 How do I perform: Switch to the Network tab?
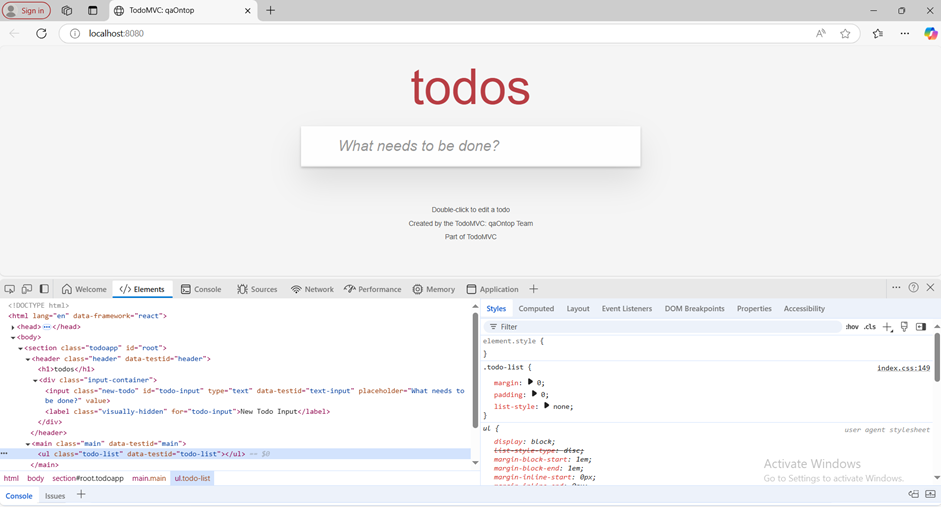click(x=312, y=289)
